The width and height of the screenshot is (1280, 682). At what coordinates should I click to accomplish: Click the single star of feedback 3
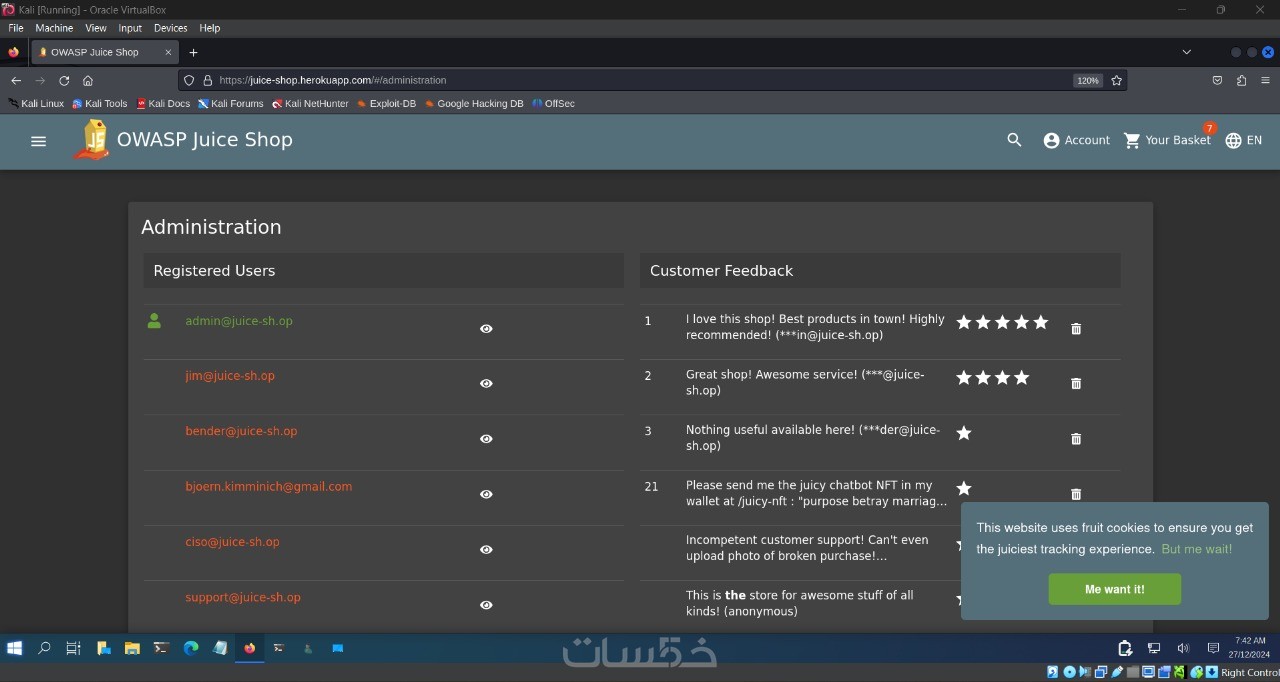pos(964,433)
